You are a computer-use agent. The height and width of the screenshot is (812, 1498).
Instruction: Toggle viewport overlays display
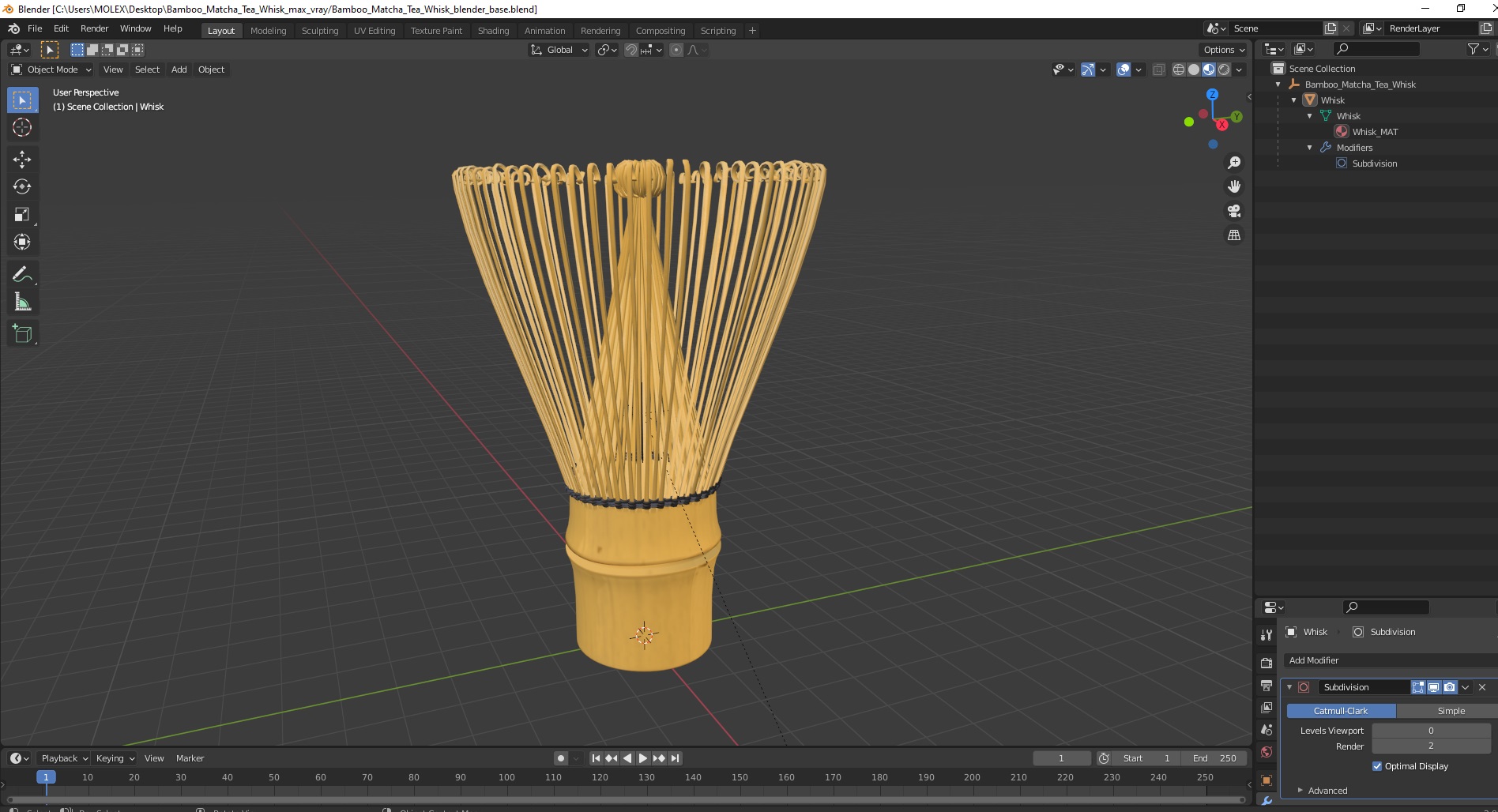point(1123,70)
